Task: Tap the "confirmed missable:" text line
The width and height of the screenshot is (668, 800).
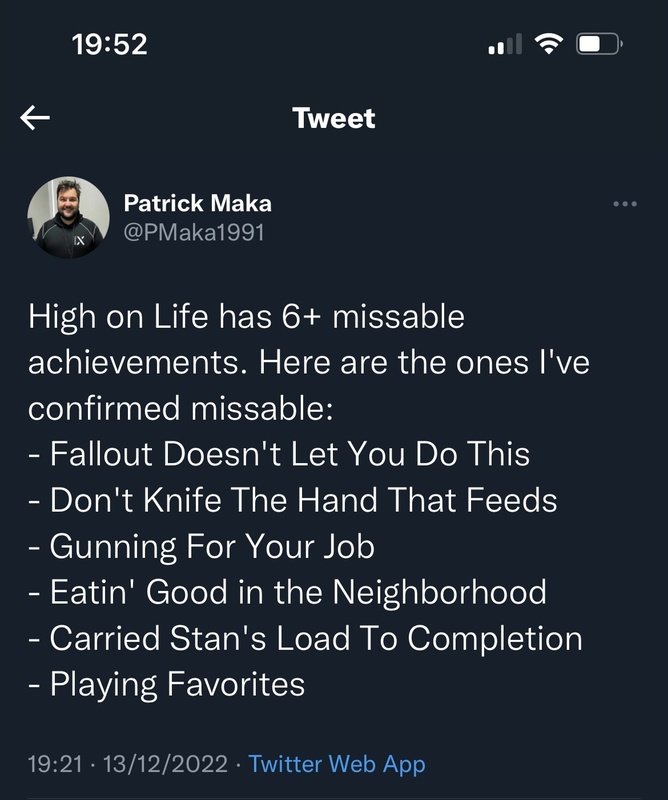Action: (171, 409)
